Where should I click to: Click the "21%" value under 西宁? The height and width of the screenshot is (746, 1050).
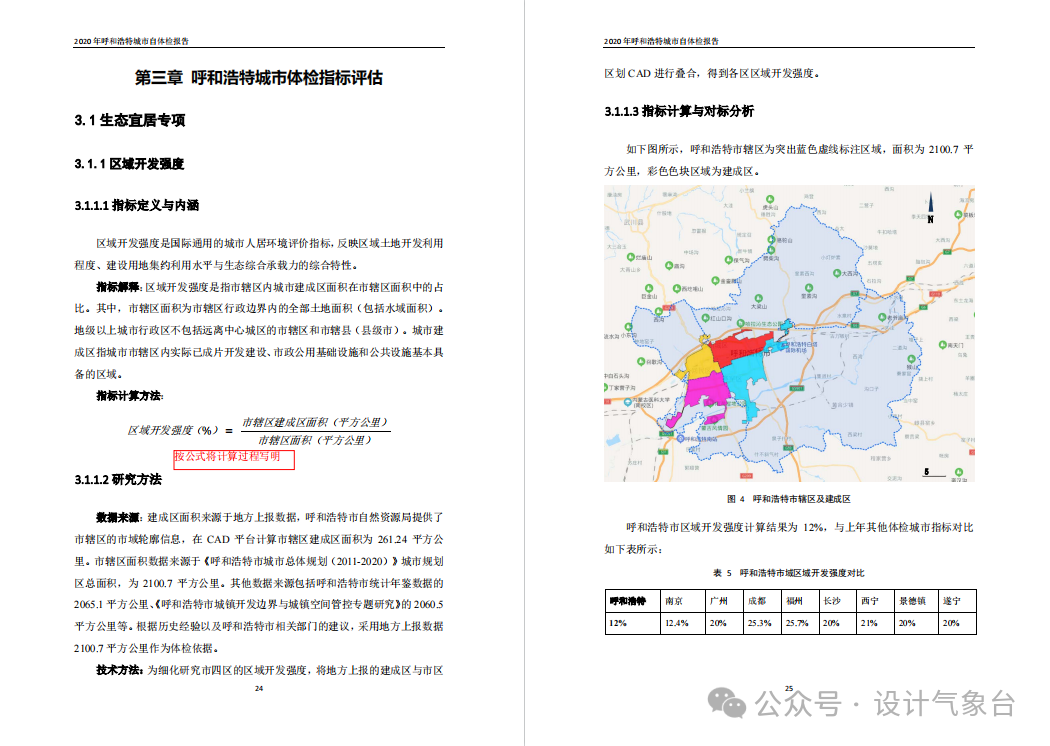[x=869, y=623]
